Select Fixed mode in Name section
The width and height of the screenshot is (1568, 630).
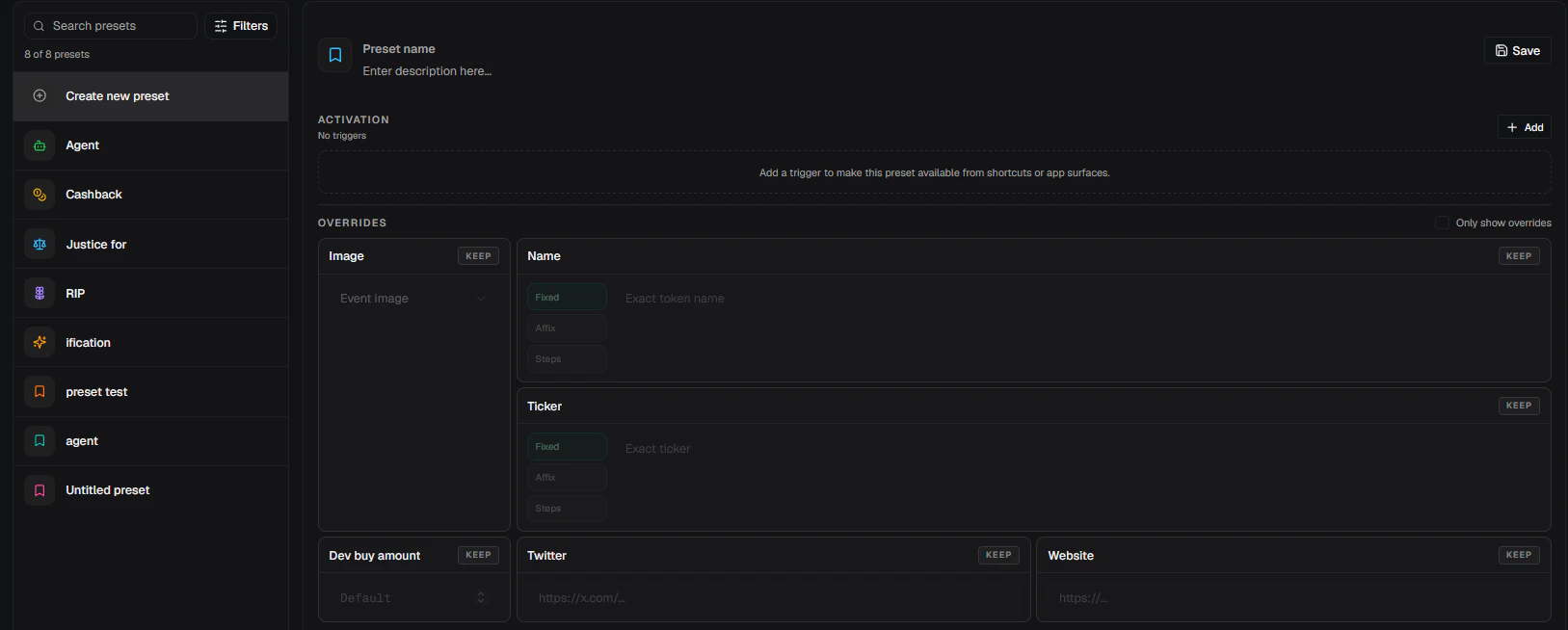click(x=567, y=298)
